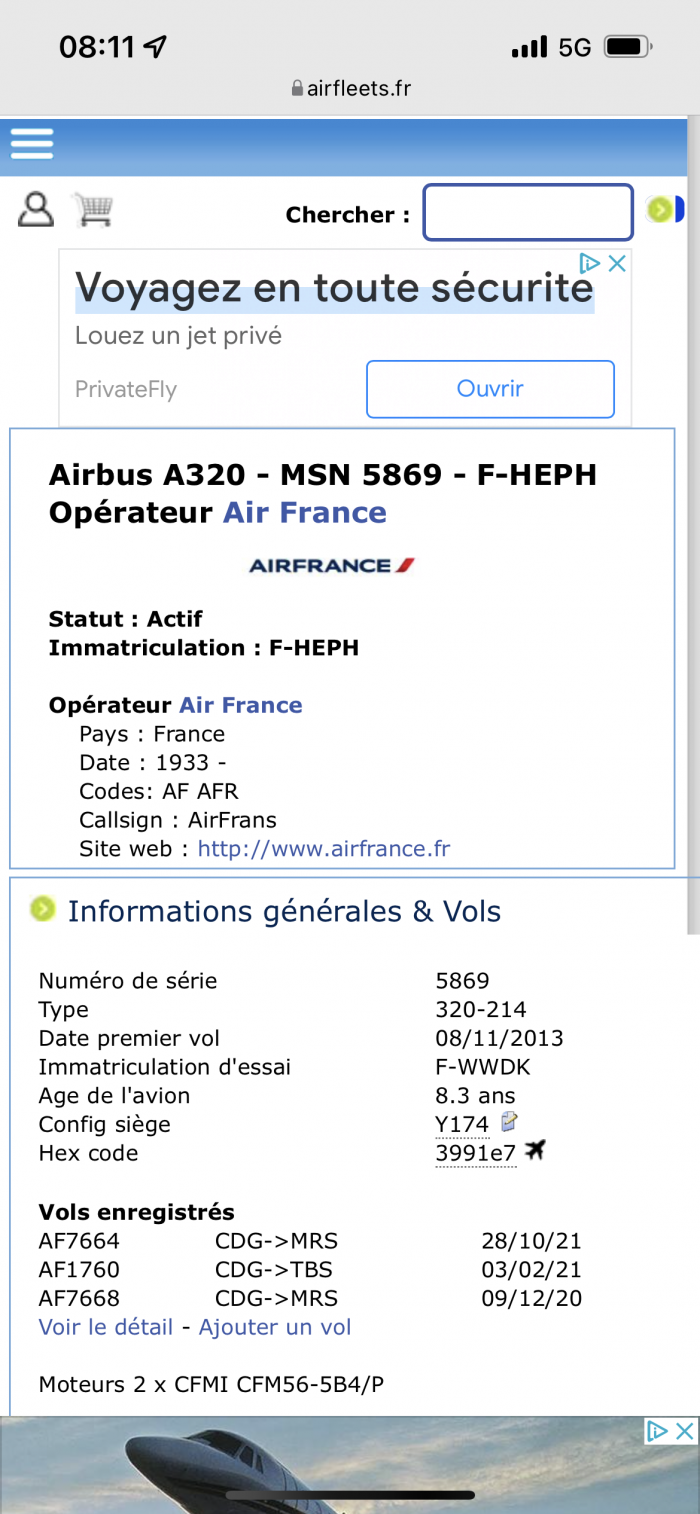Tap the Y174 seat config link
The height and width of the screenshot is (1514, 700).
coord(462,1124)
